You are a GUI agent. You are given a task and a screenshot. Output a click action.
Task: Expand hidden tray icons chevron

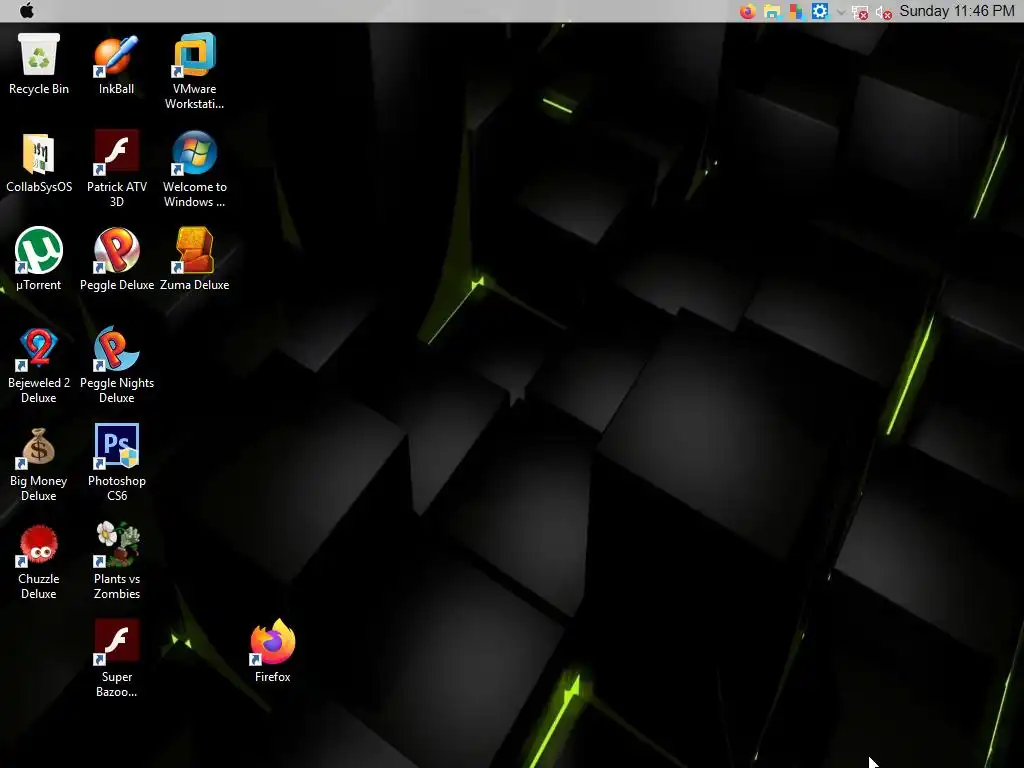[841, 12]
